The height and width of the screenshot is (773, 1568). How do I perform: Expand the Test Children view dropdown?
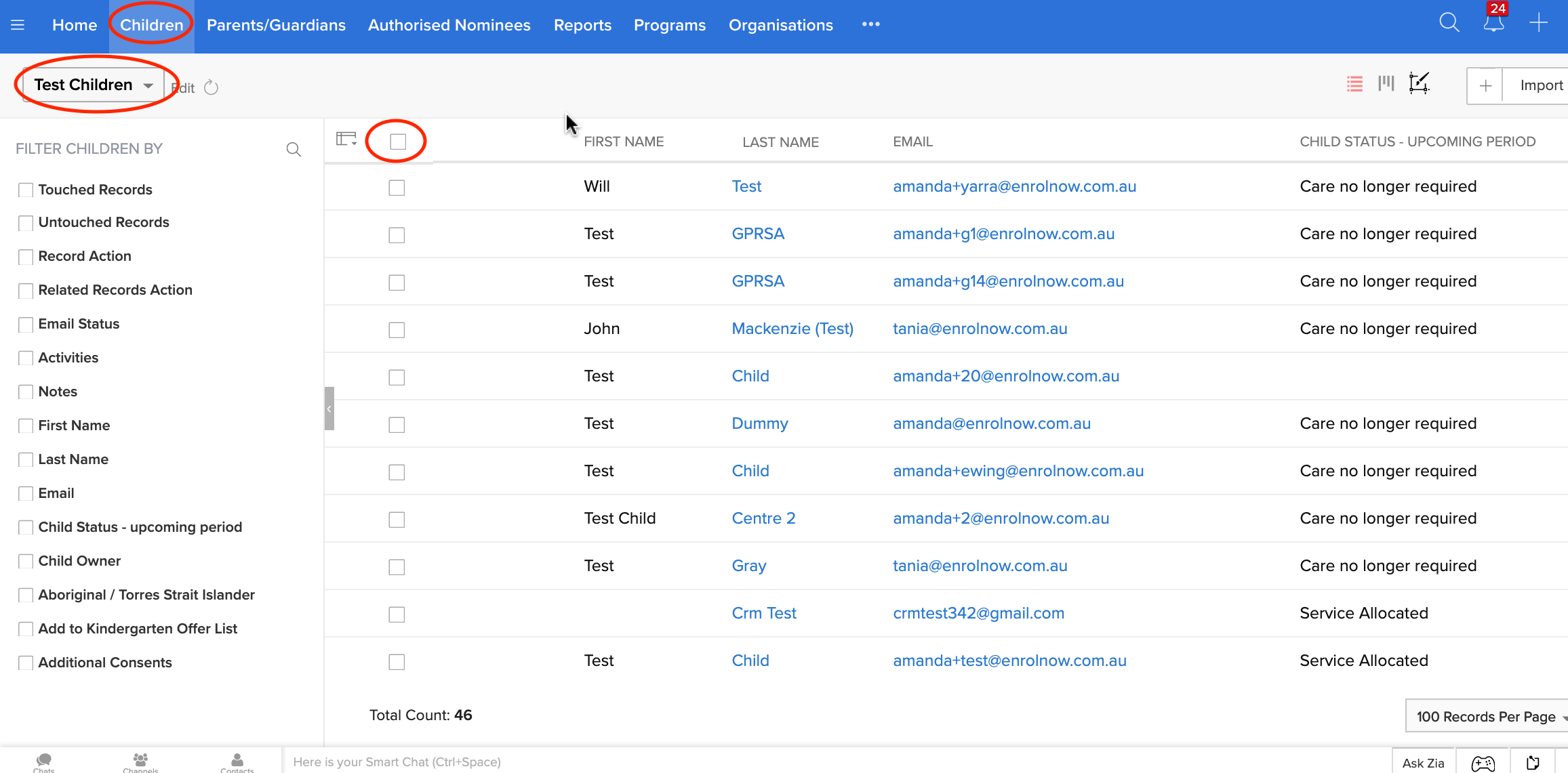click(x=148, y=85)
